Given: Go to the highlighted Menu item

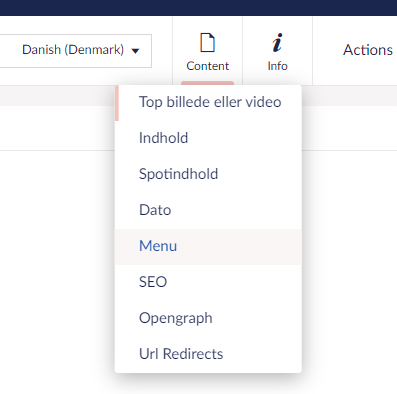Looking at the screenshot, I should [x=208, y=247].
